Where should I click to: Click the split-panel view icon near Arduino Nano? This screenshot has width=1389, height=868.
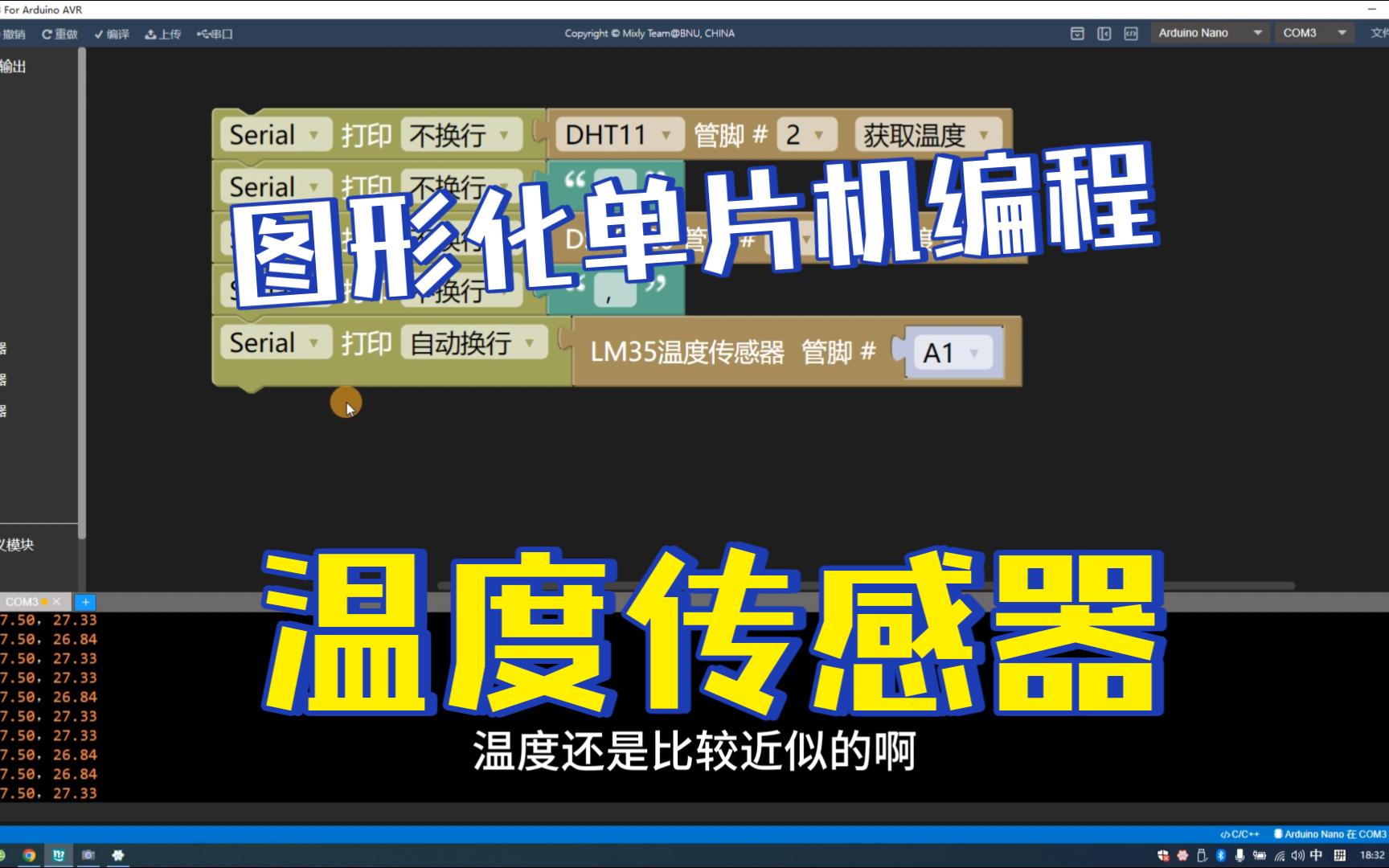pos(1104,34)
